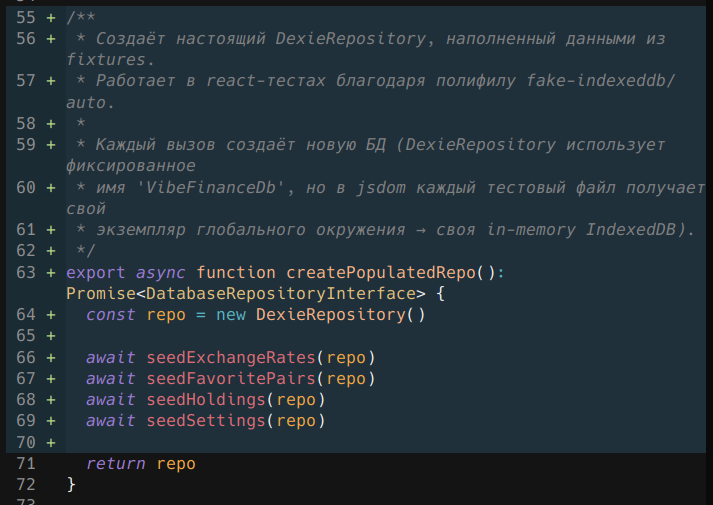713x505 pixels.
Task: Click the 'export' keyword
Action: pos(95,273)
